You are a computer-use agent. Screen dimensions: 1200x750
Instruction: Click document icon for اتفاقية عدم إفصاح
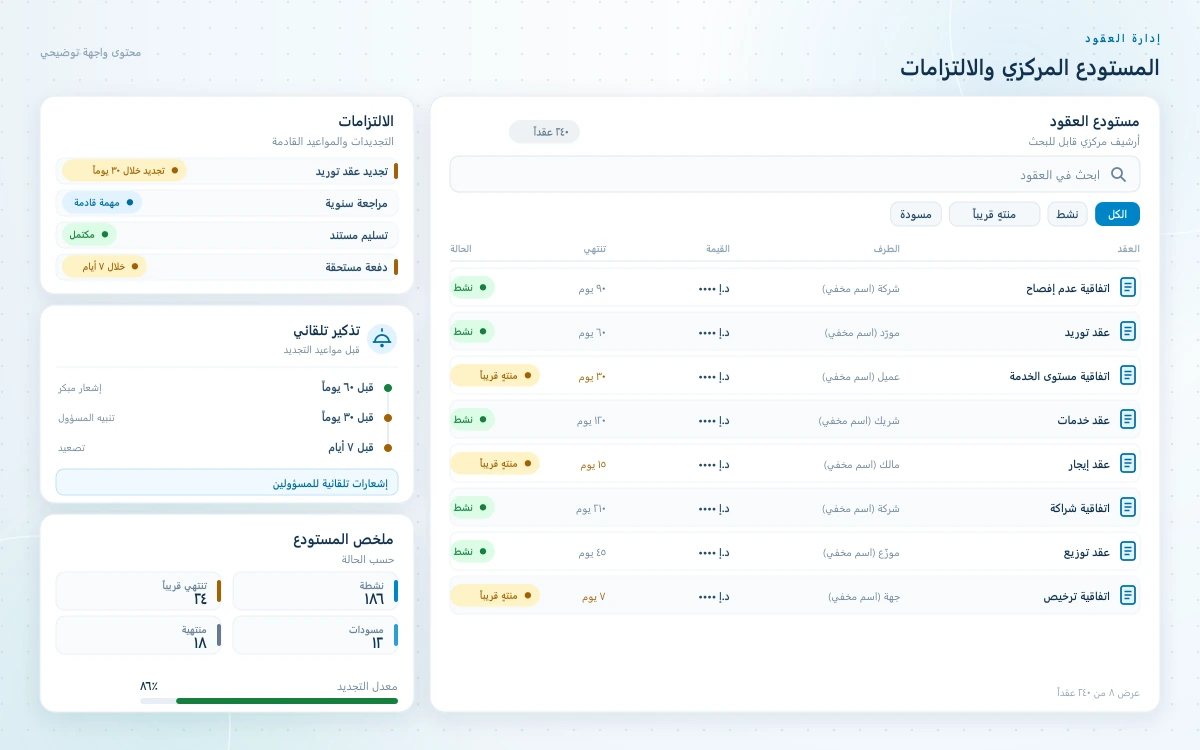pyautogui.click(x=1128, y=288)
